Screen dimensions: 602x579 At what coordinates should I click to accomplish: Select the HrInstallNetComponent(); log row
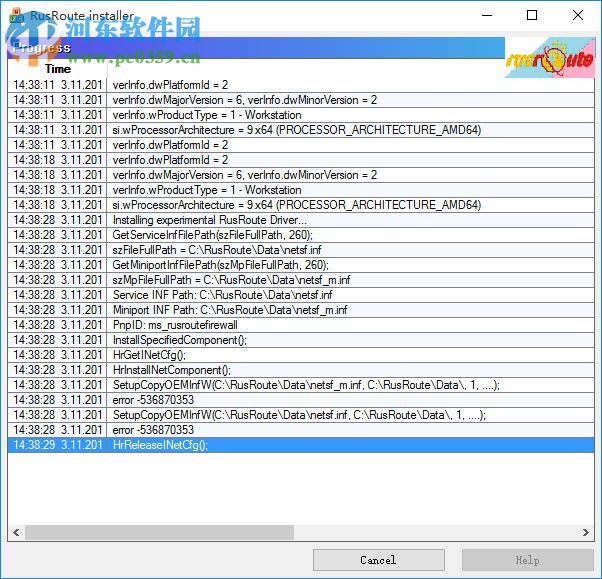click(301, 370)
